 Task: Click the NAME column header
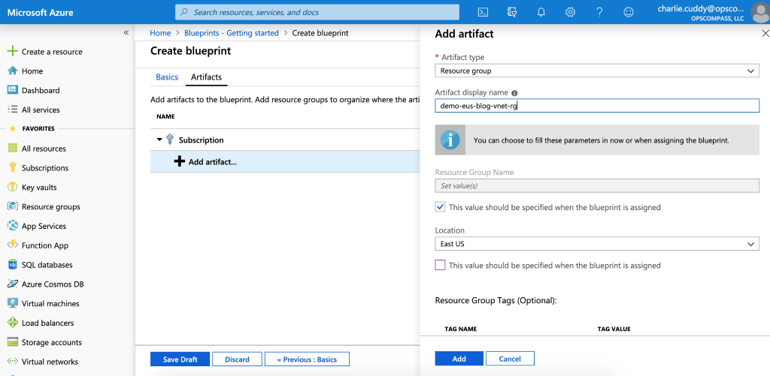165,117
